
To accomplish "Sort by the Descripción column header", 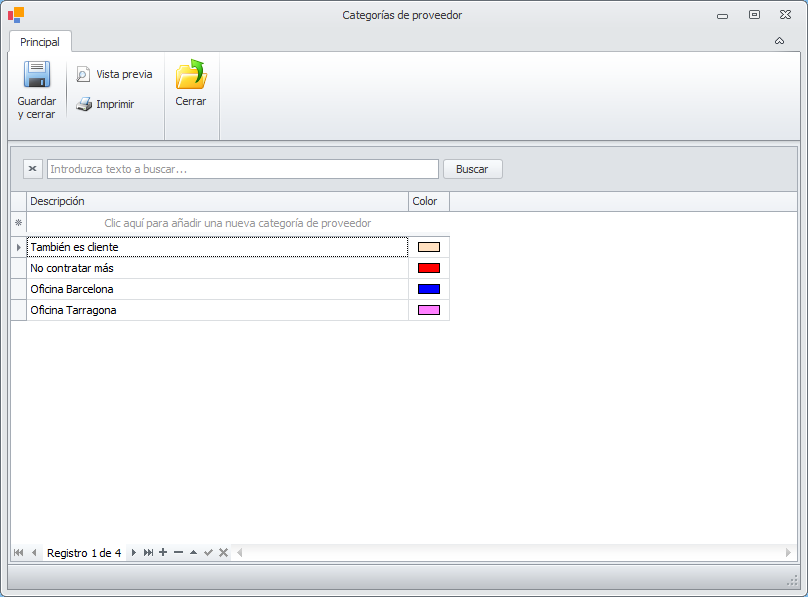I will [217, 201].
